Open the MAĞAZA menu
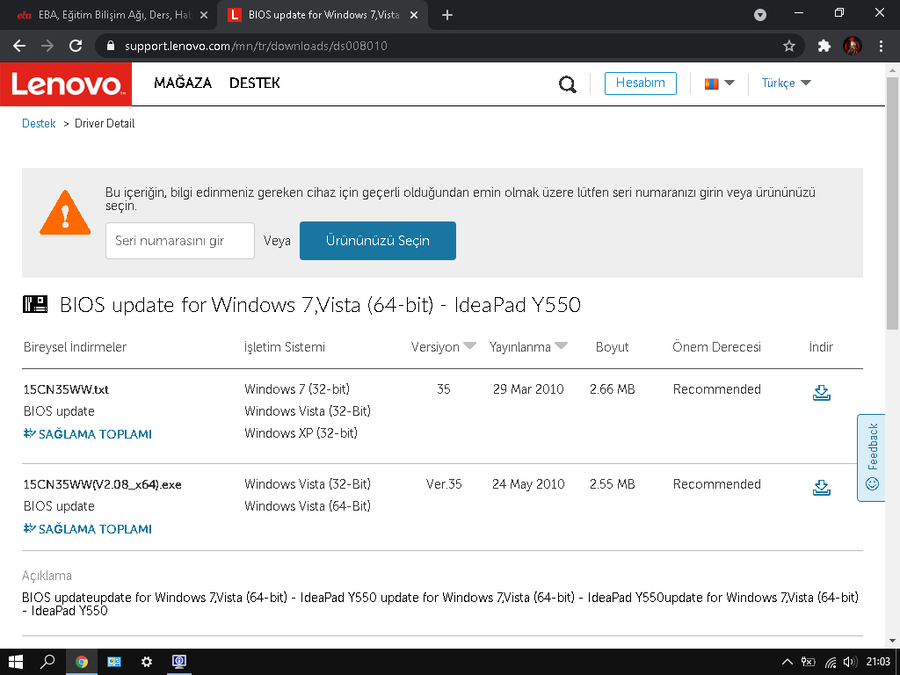Image resolution: width=900 pixels, height=675 pixels. tap(183, 83)
